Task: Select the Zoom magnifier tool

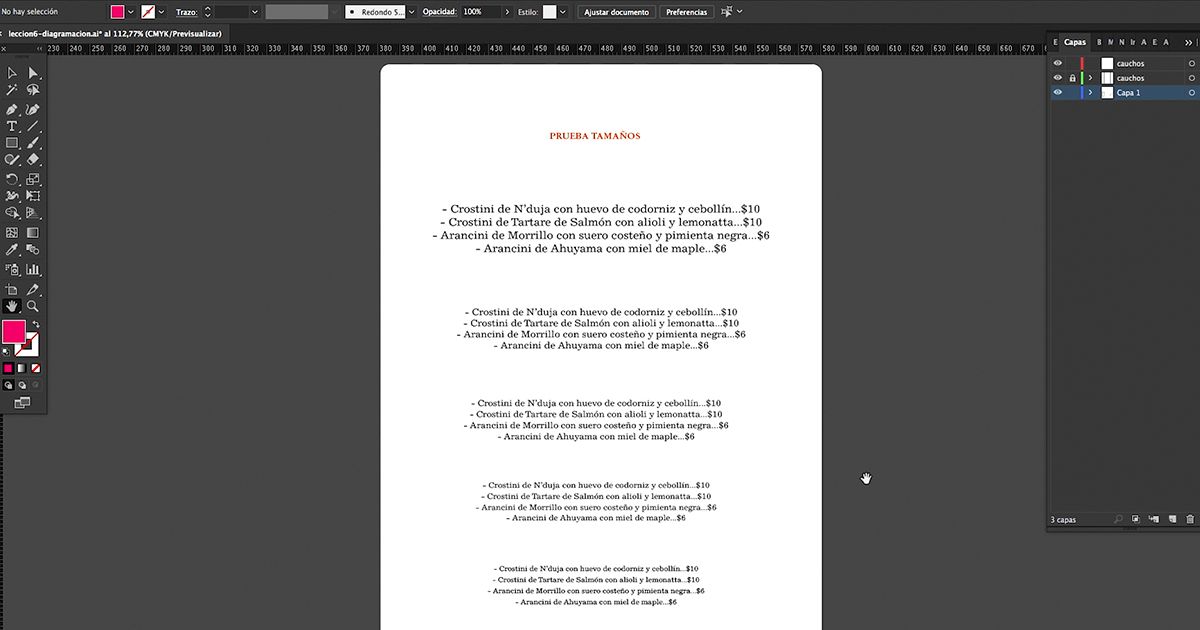Action: point(33,306)
